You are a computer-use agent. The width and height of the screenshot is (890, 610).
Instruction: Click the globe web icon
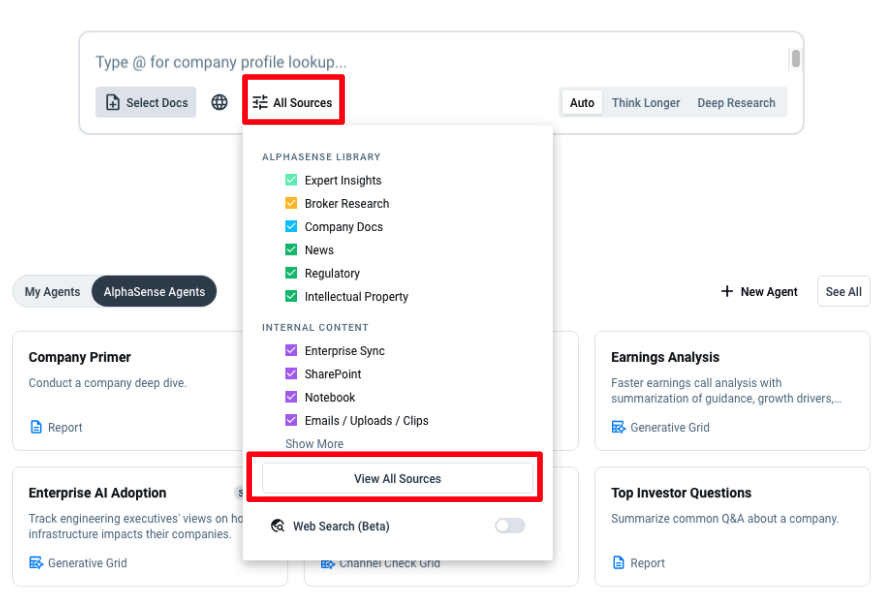[220, 102]
